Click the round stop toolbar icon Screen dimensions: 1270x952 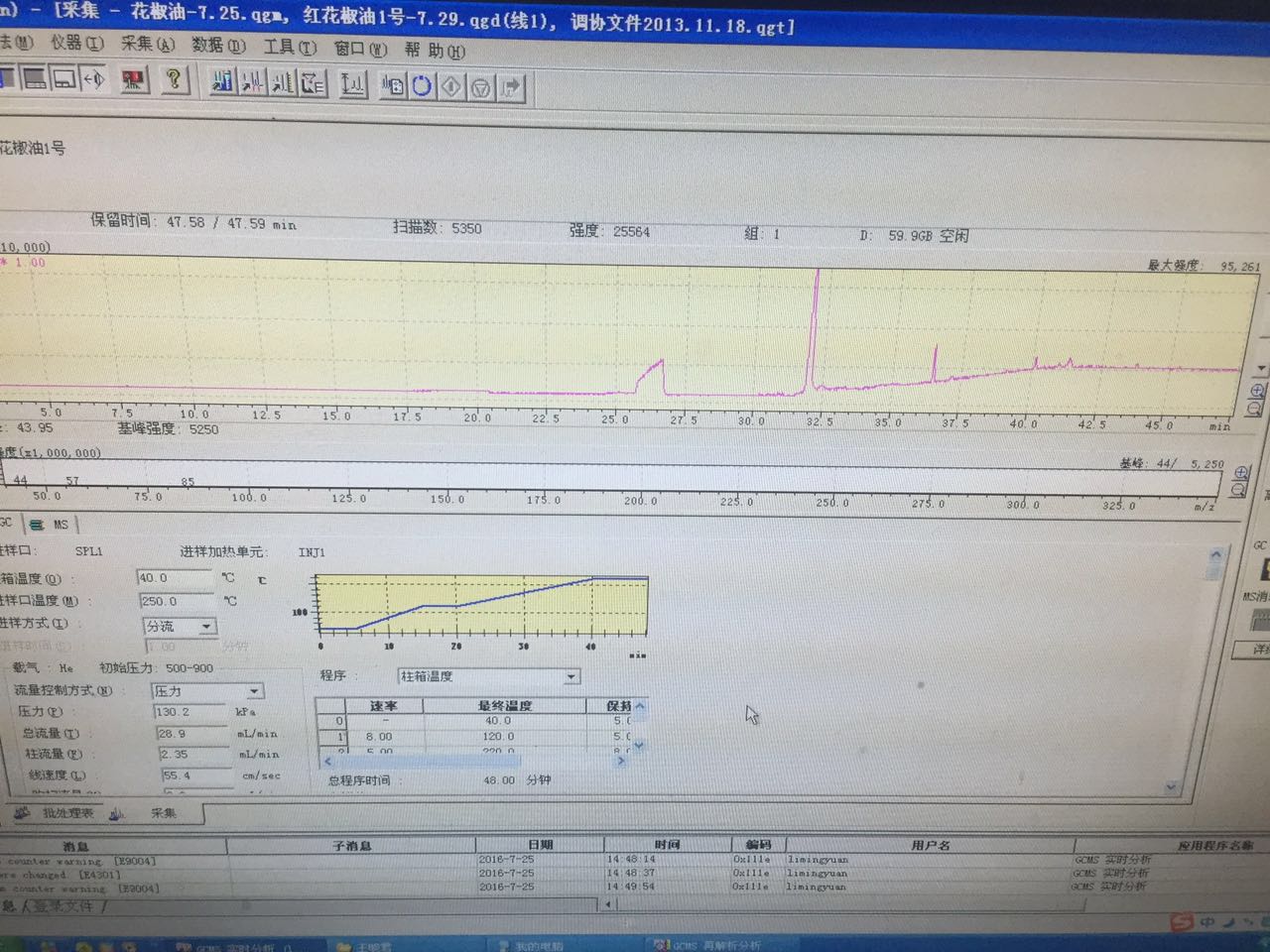tap(481, 88)
